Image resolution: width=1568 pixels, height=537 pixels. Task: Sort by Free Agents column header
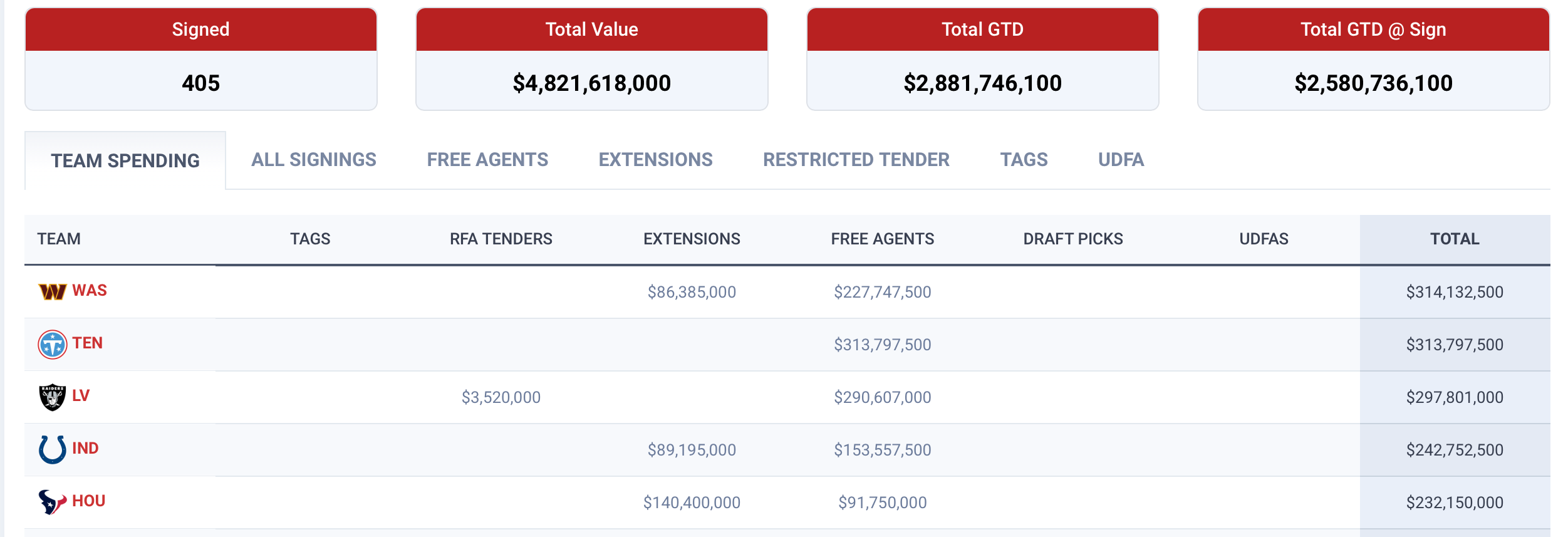pos(882,239)
